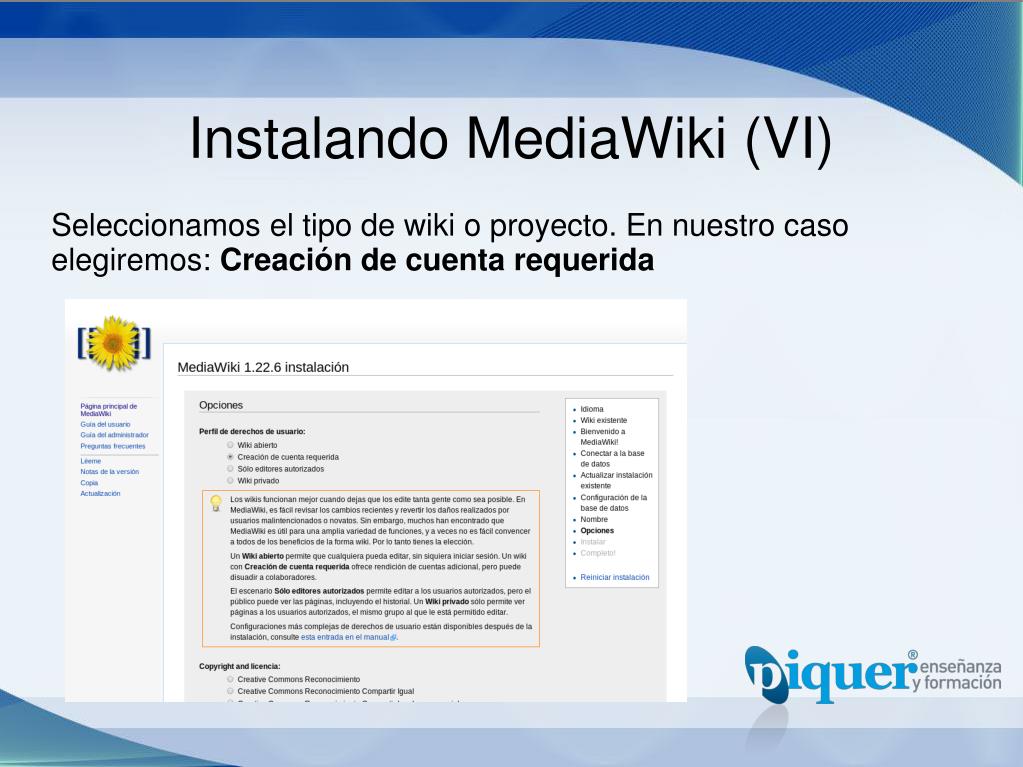Click Conectar a la base de datos step
Image resolution: width=1023 pixels, height=767 pixels.
pos(612,459)
